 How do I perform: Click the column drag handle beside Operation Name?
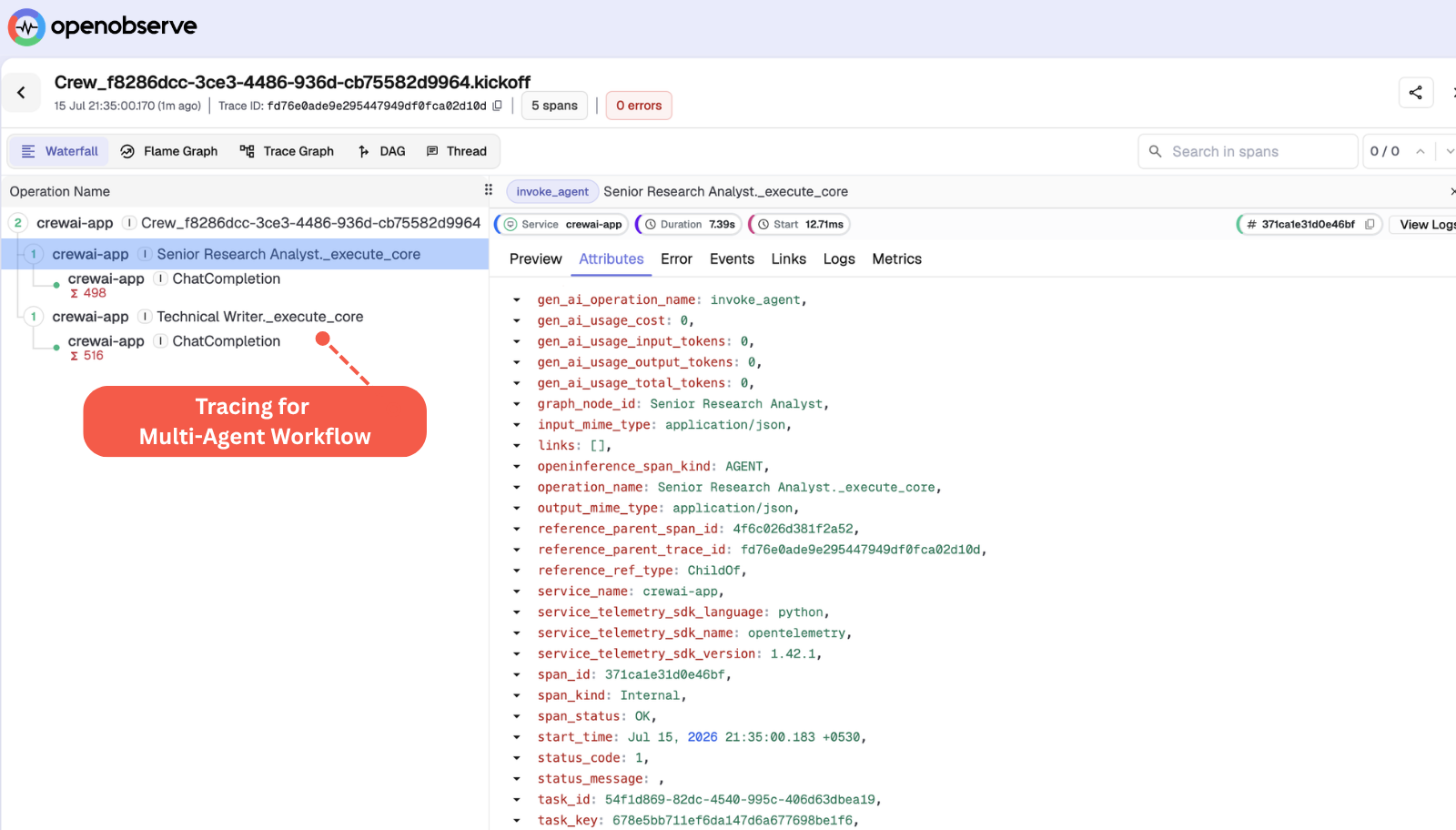pyautogui.click(x=488, y=190)
